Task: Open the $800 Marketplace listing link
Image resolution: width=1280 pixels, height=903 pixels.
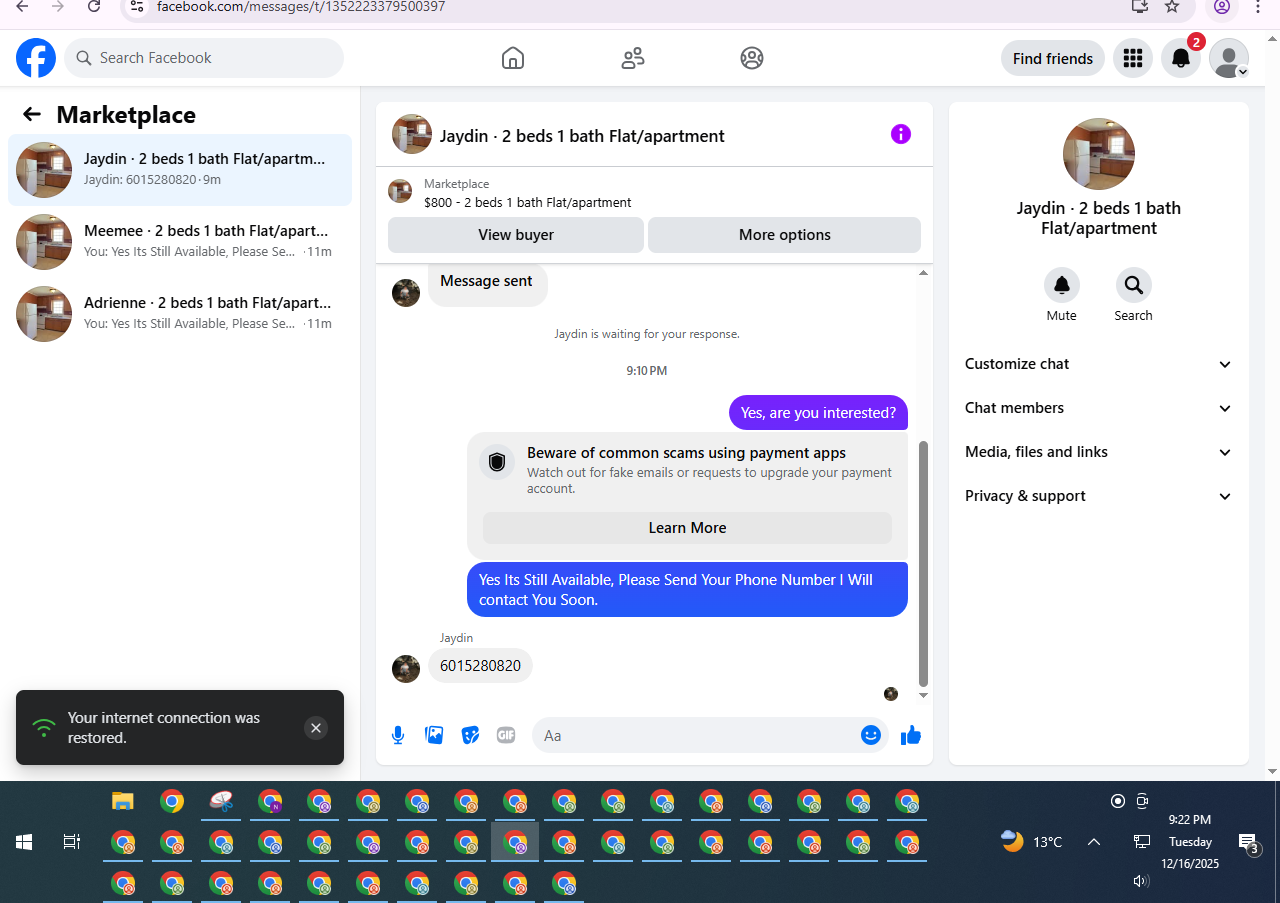Action: (x=528, y=202)
